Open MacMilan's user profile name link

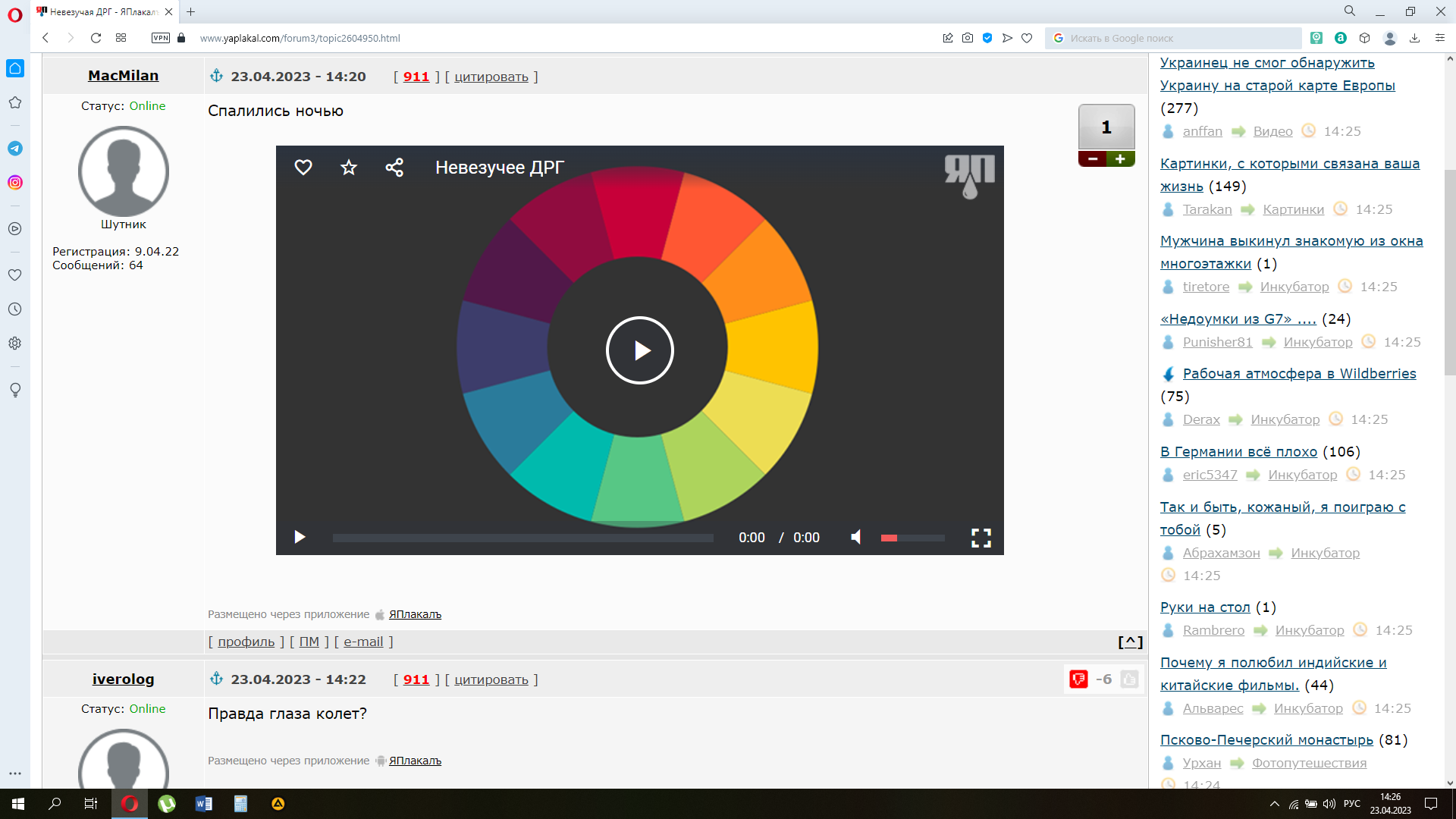tap(123, 75)
